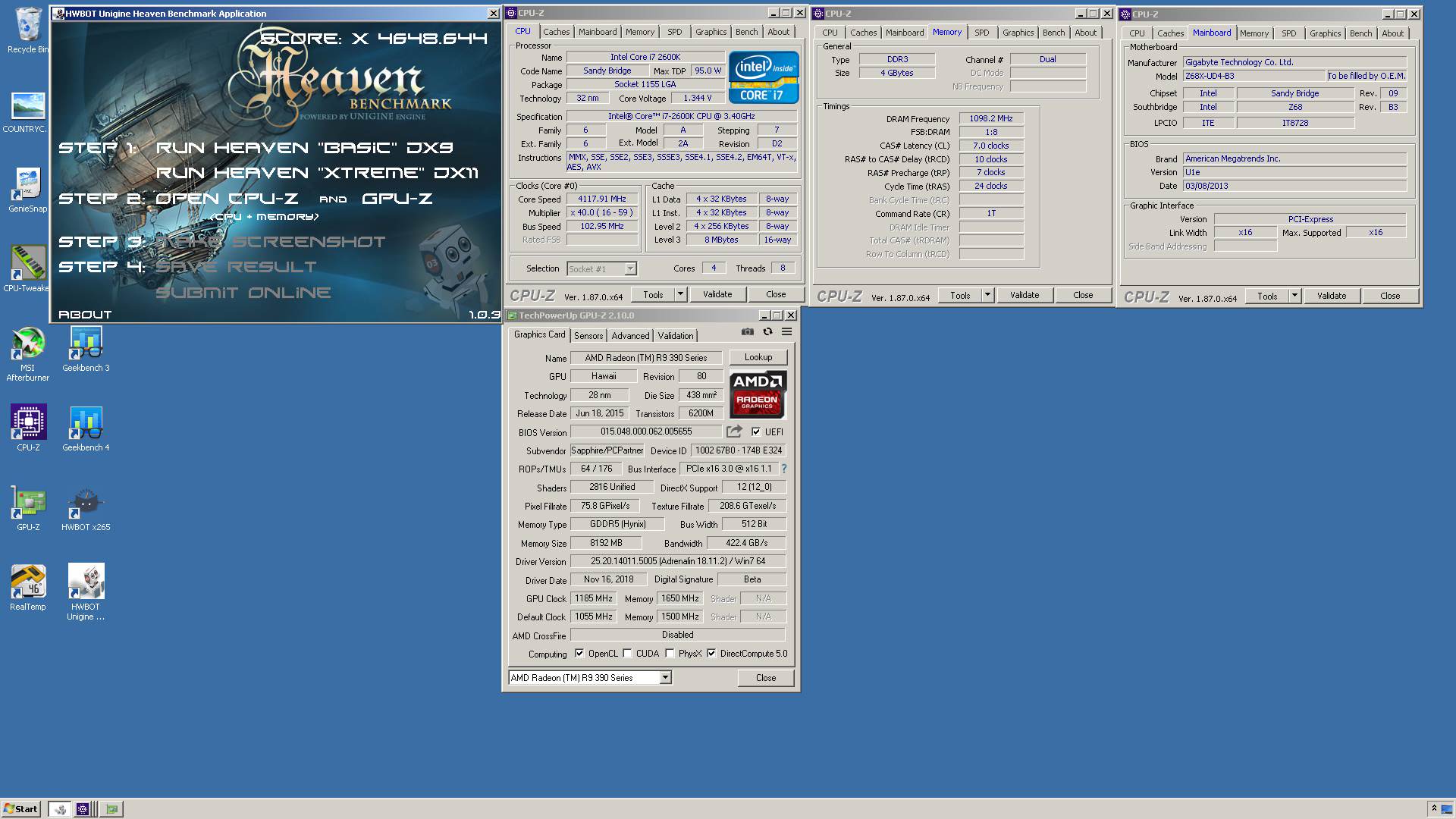
Task: Launch the CPU-Tweaker desktop shortcut
Action: (x=28, y=268)
